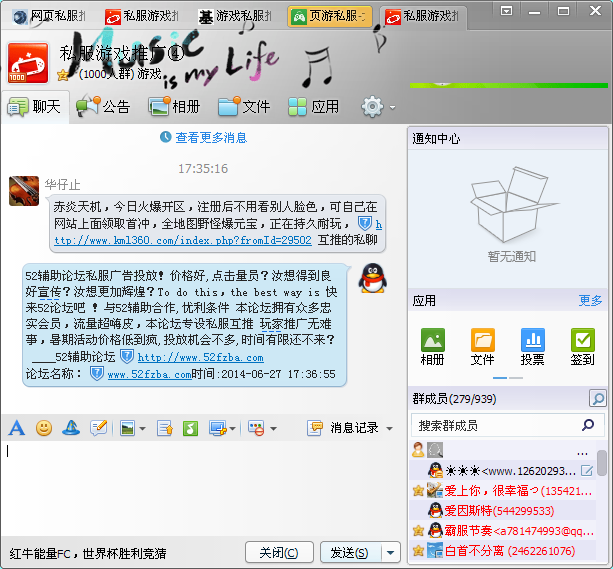This screenshot has width=613, height=569.
Task: Click the 红牛能量FC world cup ad text
Action: (x=88, y=553)
